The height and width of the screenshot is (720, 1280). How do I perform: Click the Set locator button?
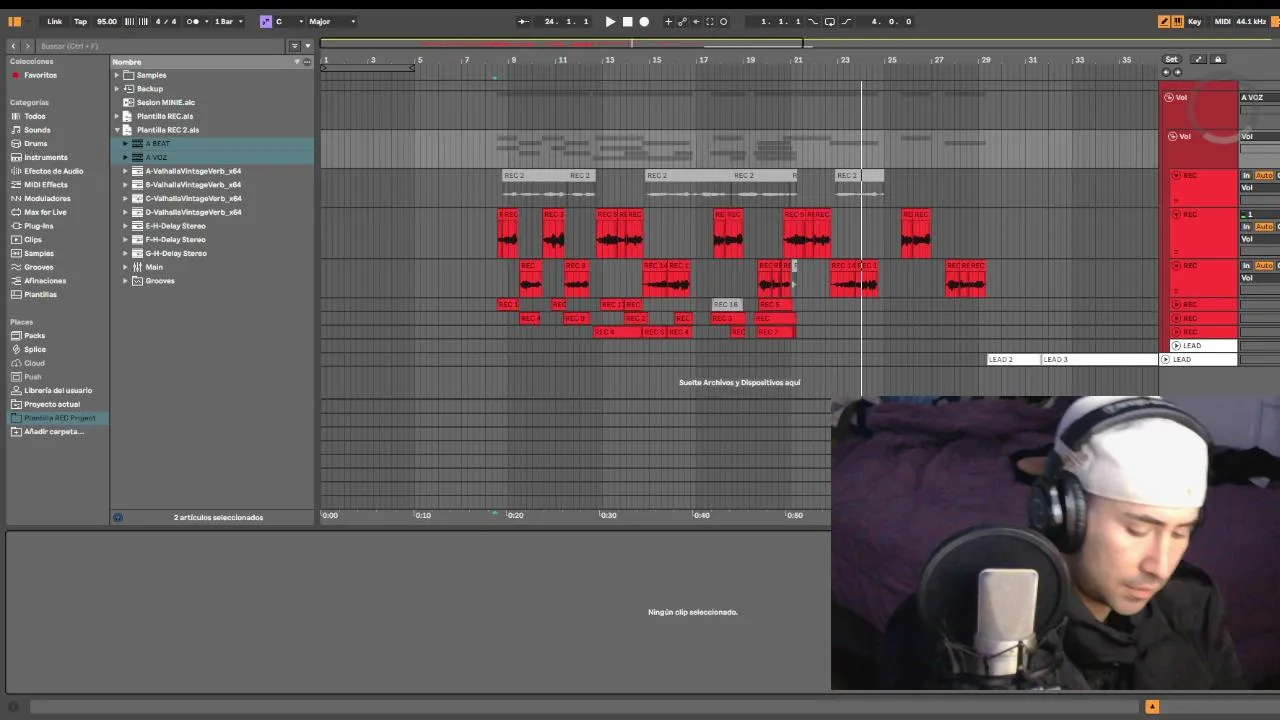point(1171,59)
